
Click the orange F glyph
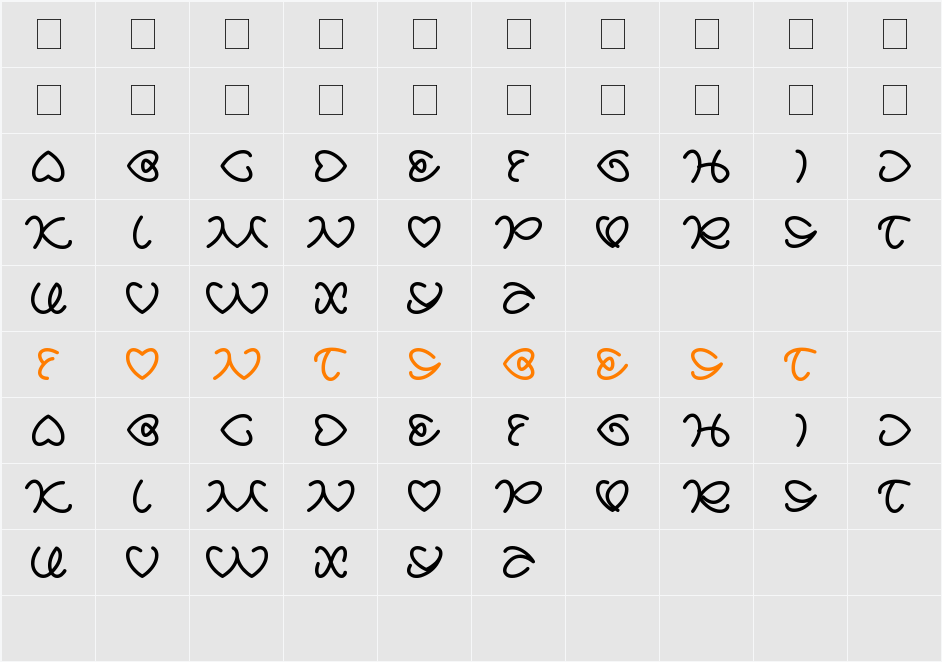pyautogui.click(x=46, y=363)
